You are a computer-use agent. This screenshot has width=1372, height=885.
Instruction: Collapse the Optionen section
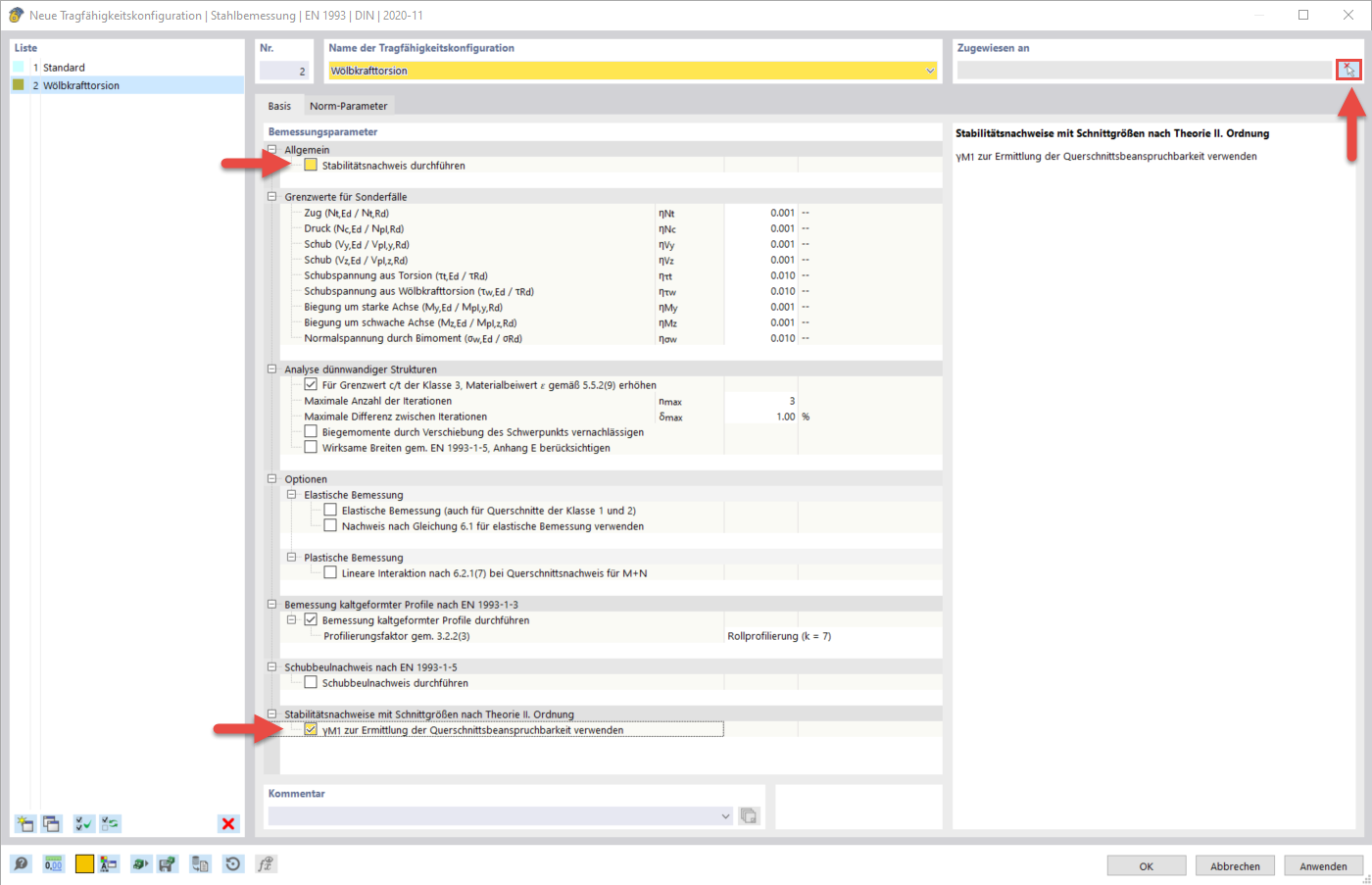coord(272,479)
